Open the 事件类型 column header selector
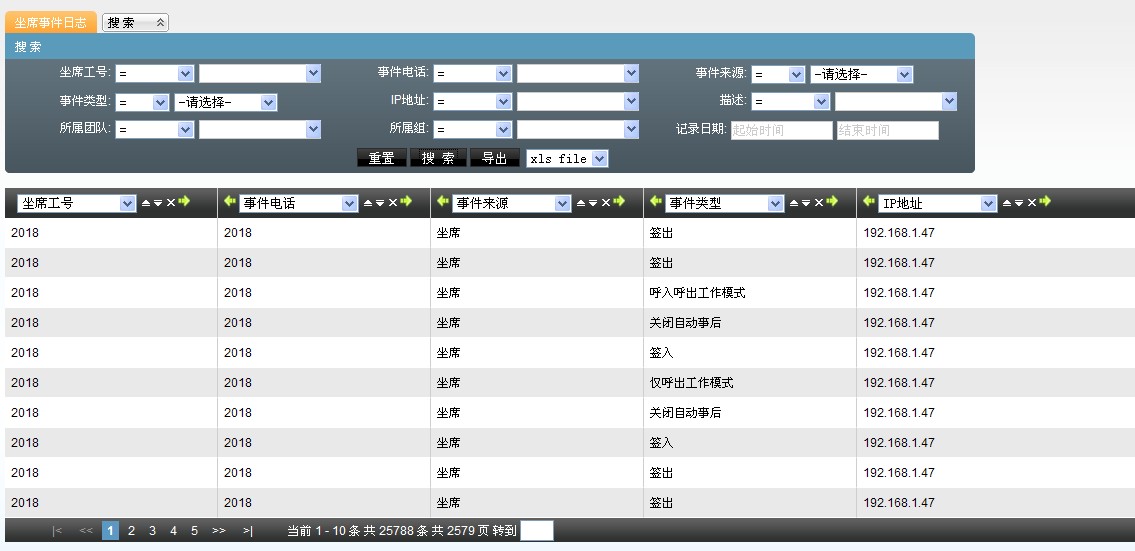This screenshot has height=551, width=1135. pyautogui.click(x=724, y=203)
